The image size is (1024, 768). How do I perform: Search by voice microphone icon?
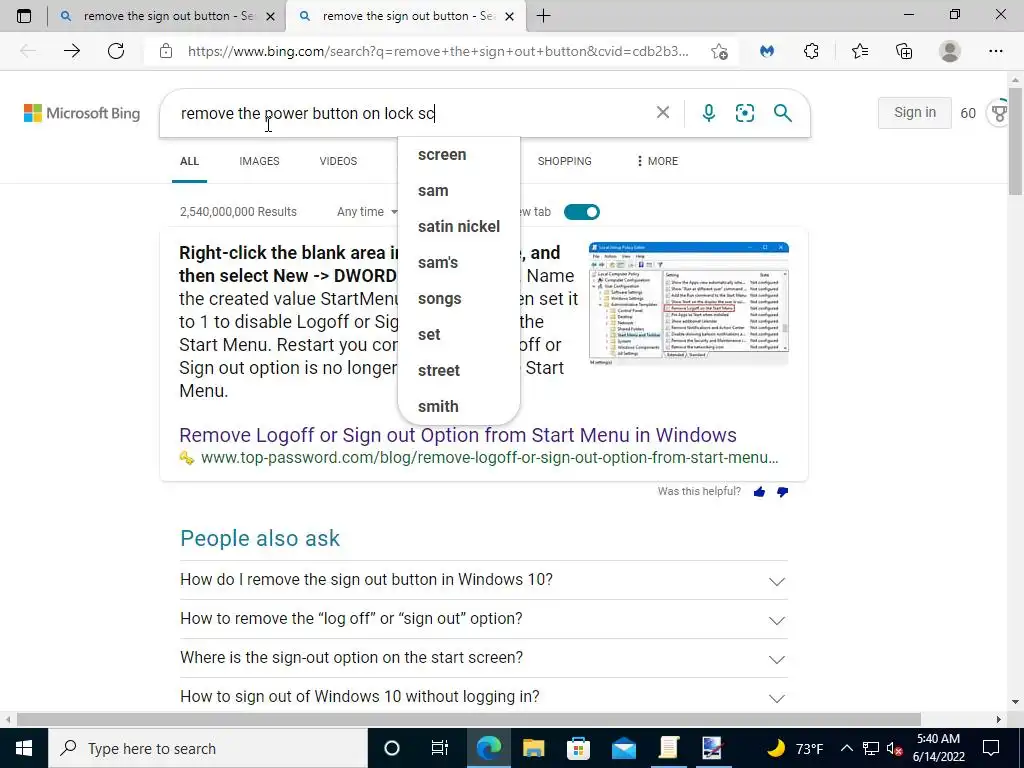pos(709,113)
